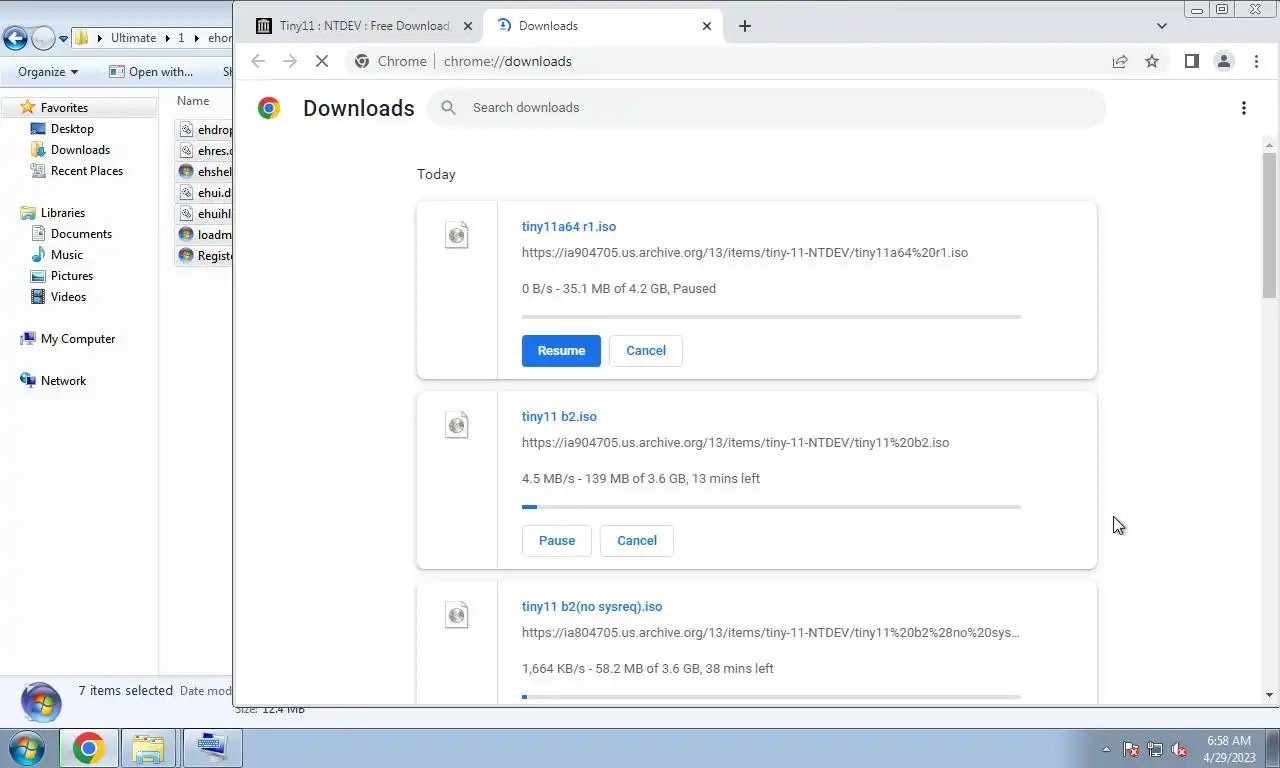This screenshot has height=768, width=1280.
Task: Open Downloads page three-dot more actions menu
Action: [1243, 108]
